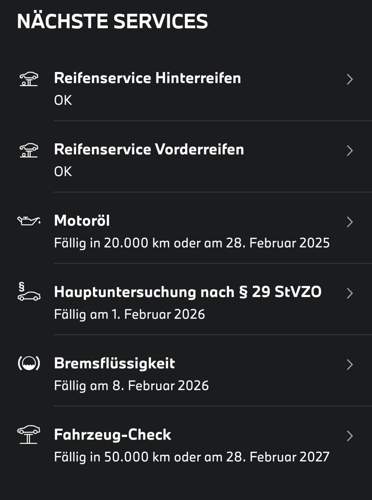
Task: Tap the § vehicle inspection icon
Action: [29, 292]
